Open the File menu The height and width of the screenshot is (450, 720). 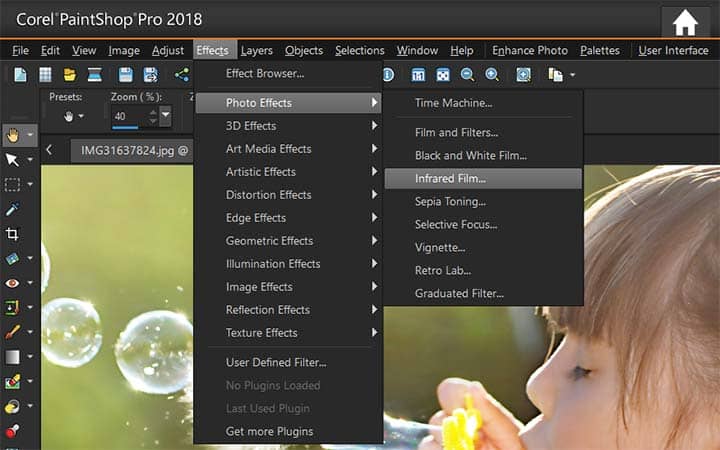pos(20,51)
